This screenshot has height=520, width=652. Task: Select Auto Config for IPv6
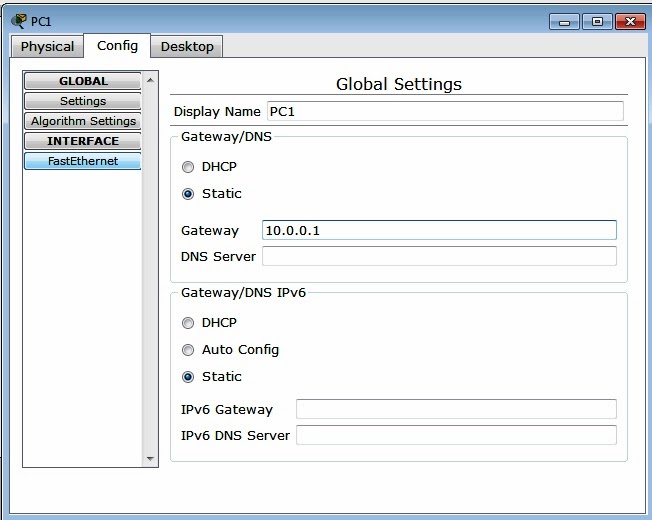(188, 350)
